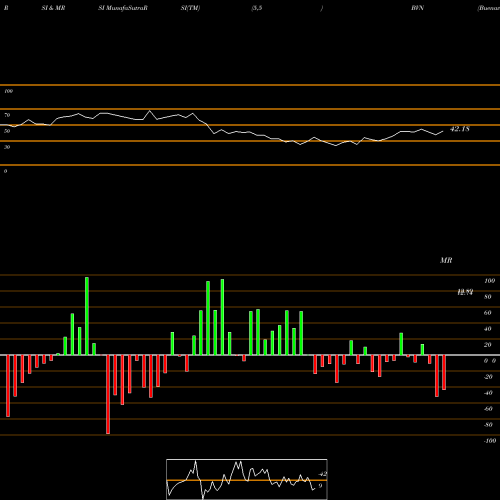The width and height of the screenshot is (500, 500).
Task: Click the SI MunafaSutraR header text
Action: (x=123, y=8)
